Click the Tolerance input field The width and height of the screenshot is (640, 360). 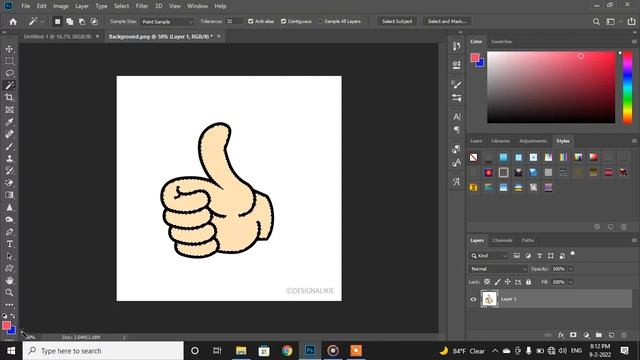coord(234,22)
